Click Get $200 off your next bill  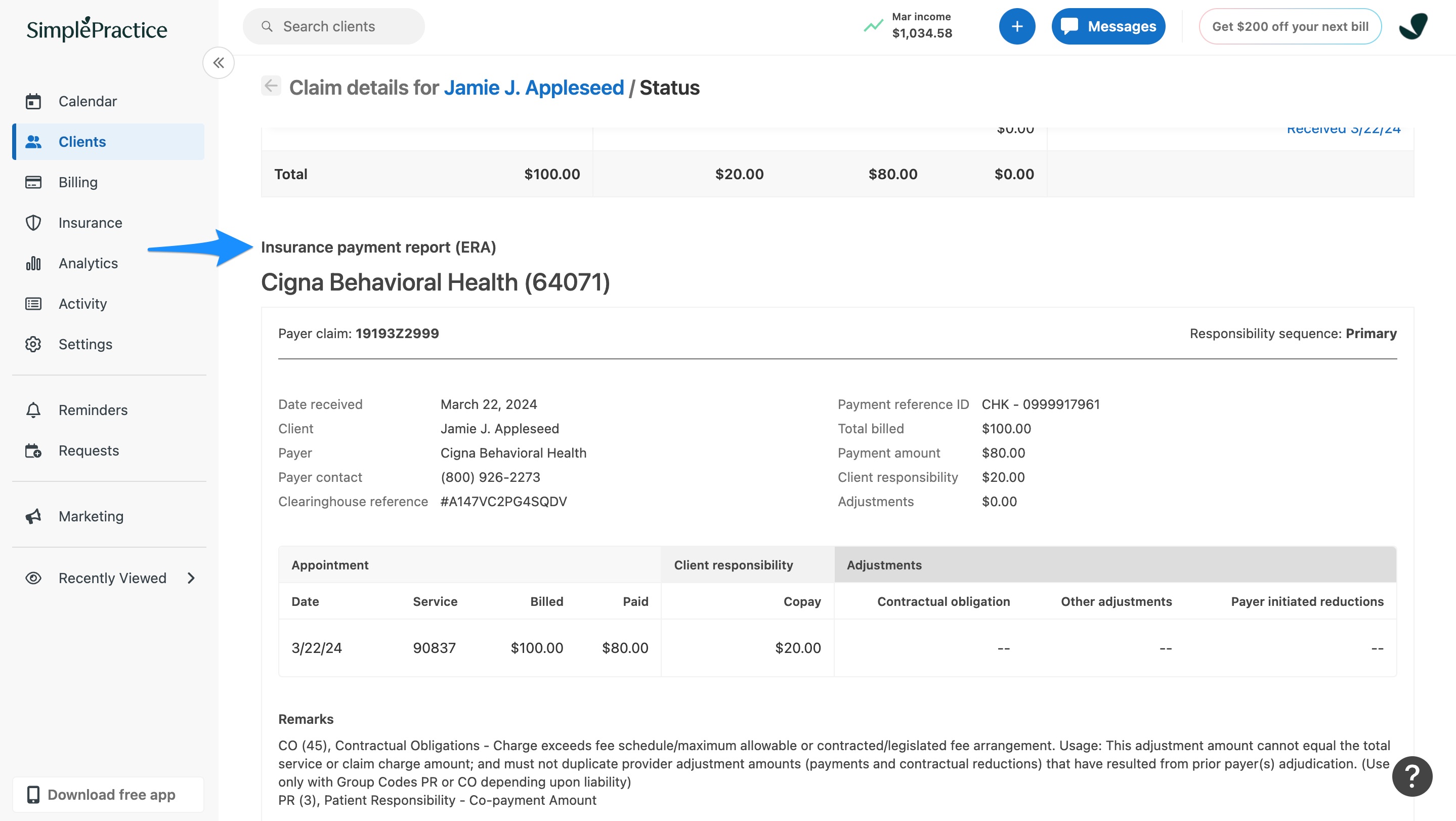(1290, 27)
